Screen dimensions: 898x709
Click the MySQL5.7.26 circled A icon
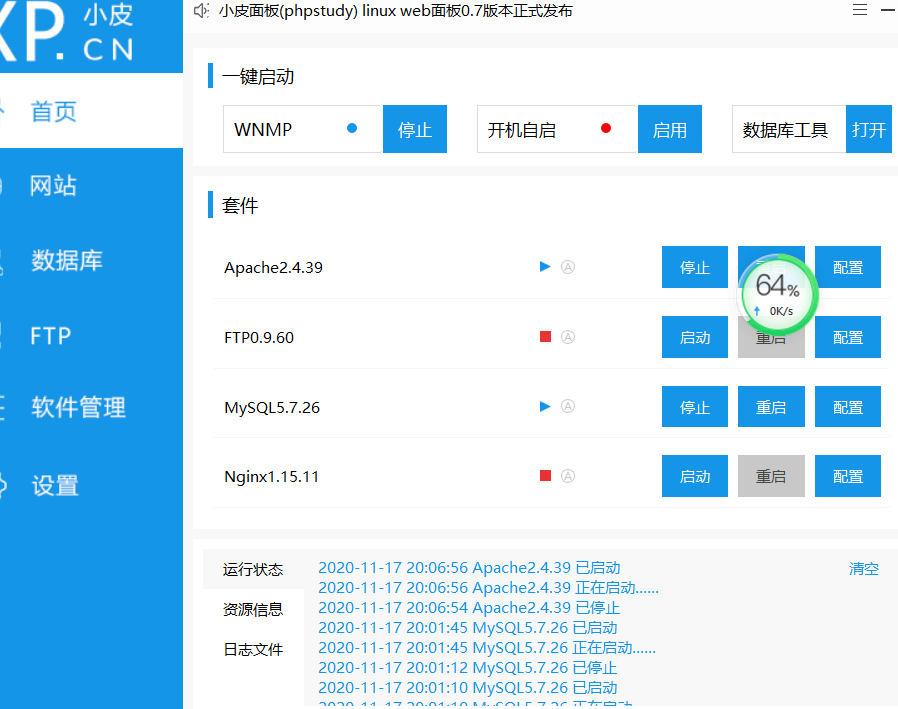(x=568, y=406)
